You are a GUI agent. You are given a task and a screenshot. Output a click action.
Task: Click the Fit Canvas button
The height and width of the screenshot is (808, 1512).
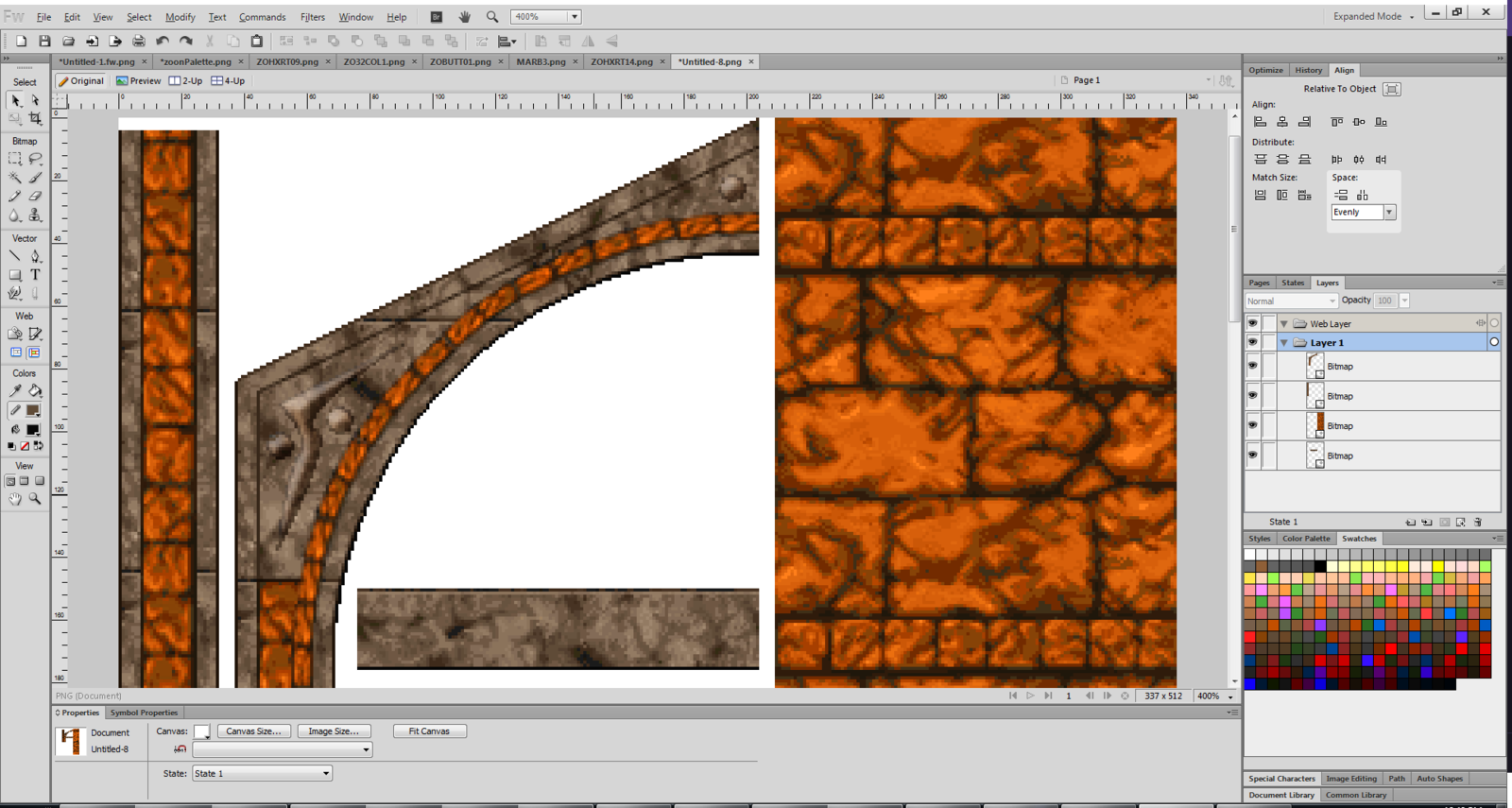(429, 731)
